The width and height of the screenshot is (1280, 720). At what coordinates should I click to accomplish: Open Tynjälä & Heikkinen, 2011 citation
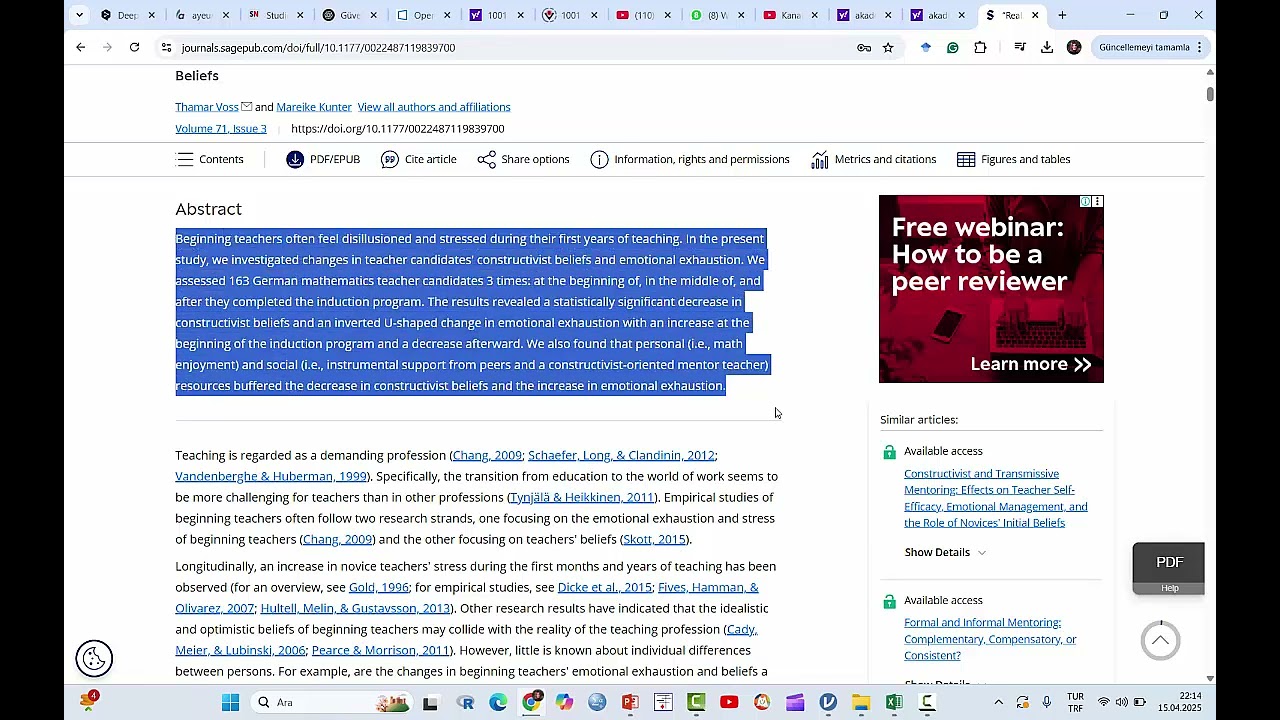tap(582, 497)
